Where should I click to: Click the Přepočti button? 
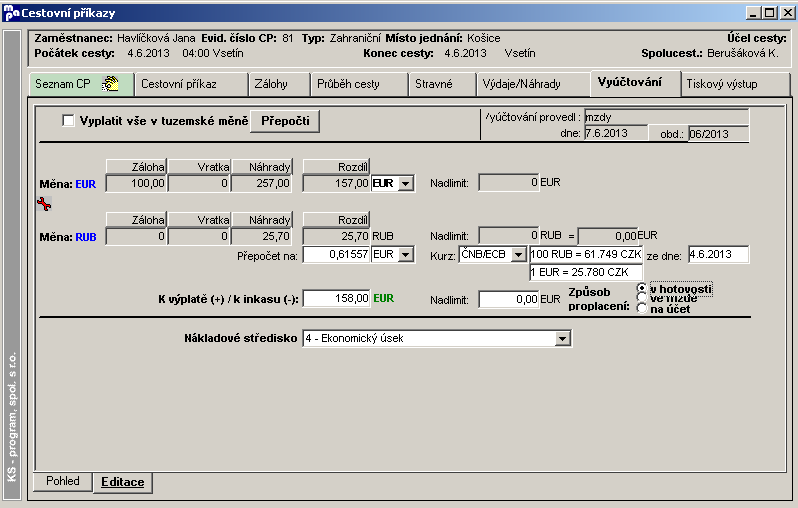coord(285,121)
